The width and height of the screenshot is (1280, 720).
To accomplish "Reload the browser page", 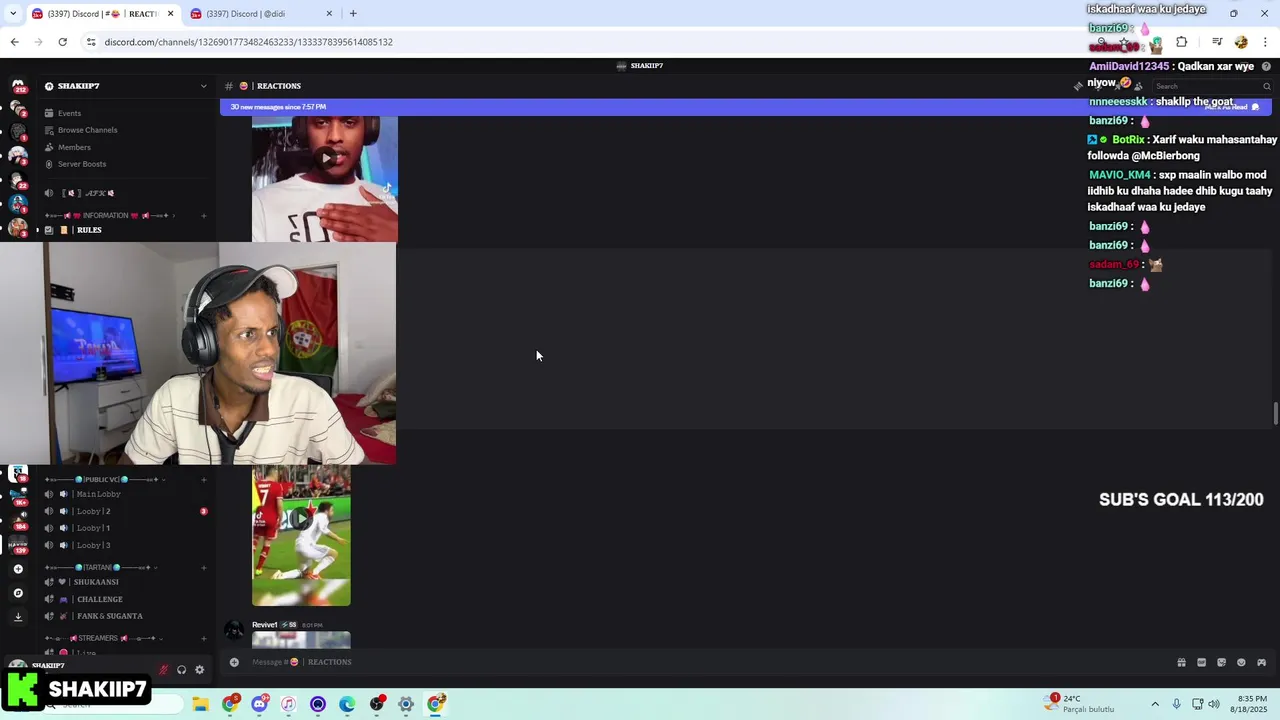I will (62, 42).
